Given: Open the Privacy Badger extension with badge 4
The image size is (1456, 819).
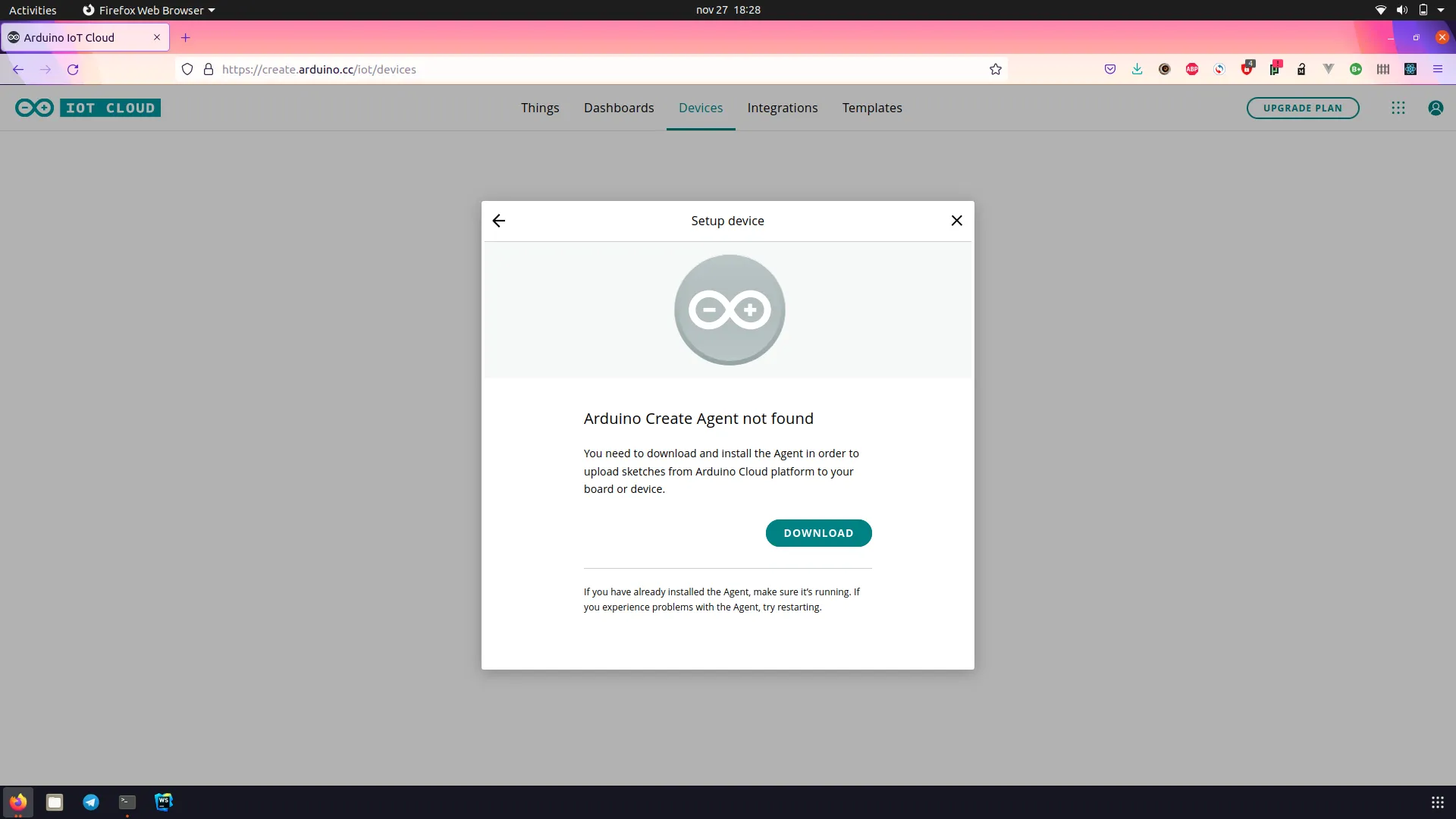Looking at the screenshot, I should (x=1247, y=69).
